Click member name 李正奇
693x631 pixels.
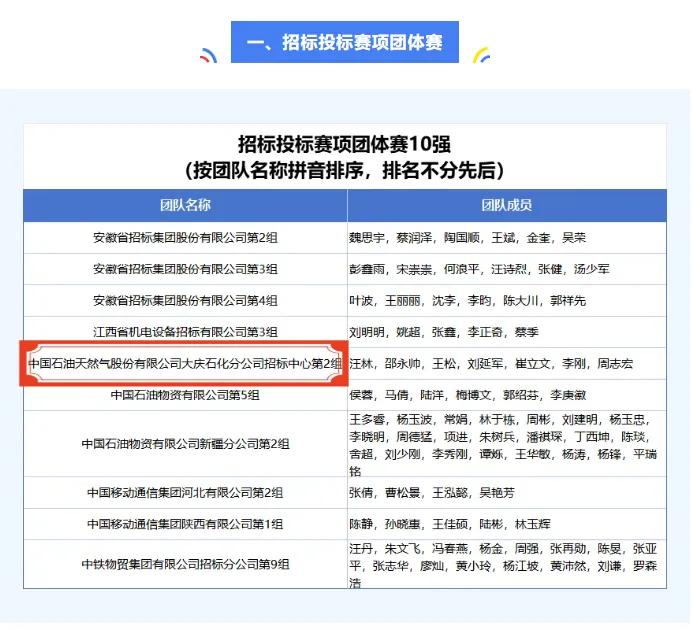click(485, 332)
